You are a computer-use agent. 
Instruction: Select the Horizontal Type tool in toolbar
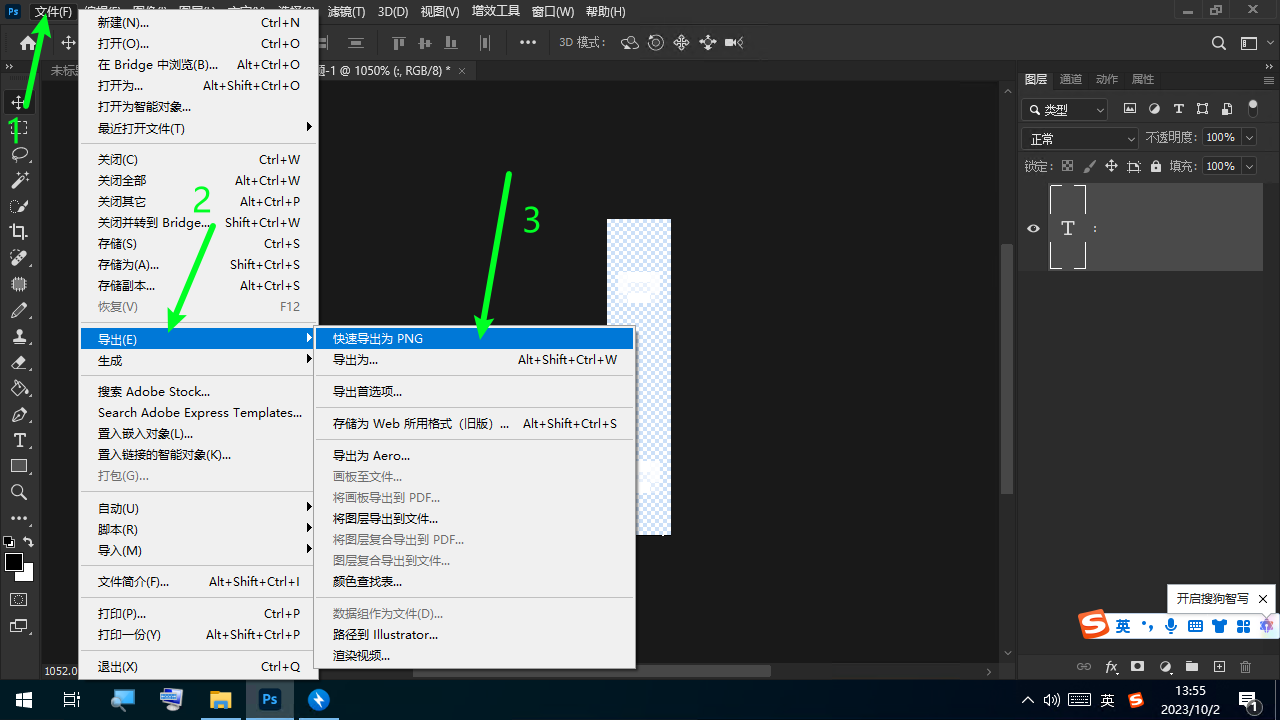tap(19, 441)
